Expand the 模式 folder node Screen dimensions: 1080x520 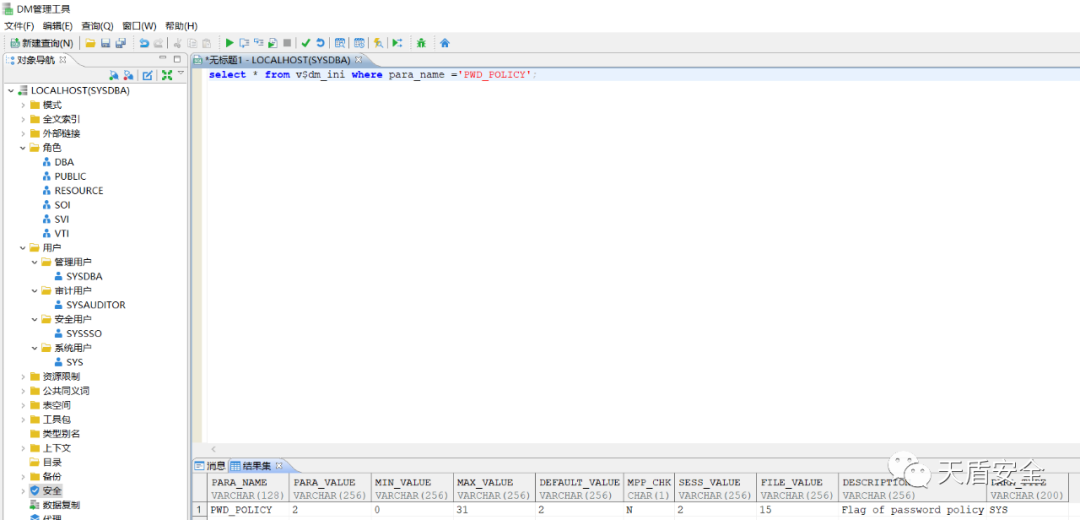pyautogui.click(x=23, y=105)
